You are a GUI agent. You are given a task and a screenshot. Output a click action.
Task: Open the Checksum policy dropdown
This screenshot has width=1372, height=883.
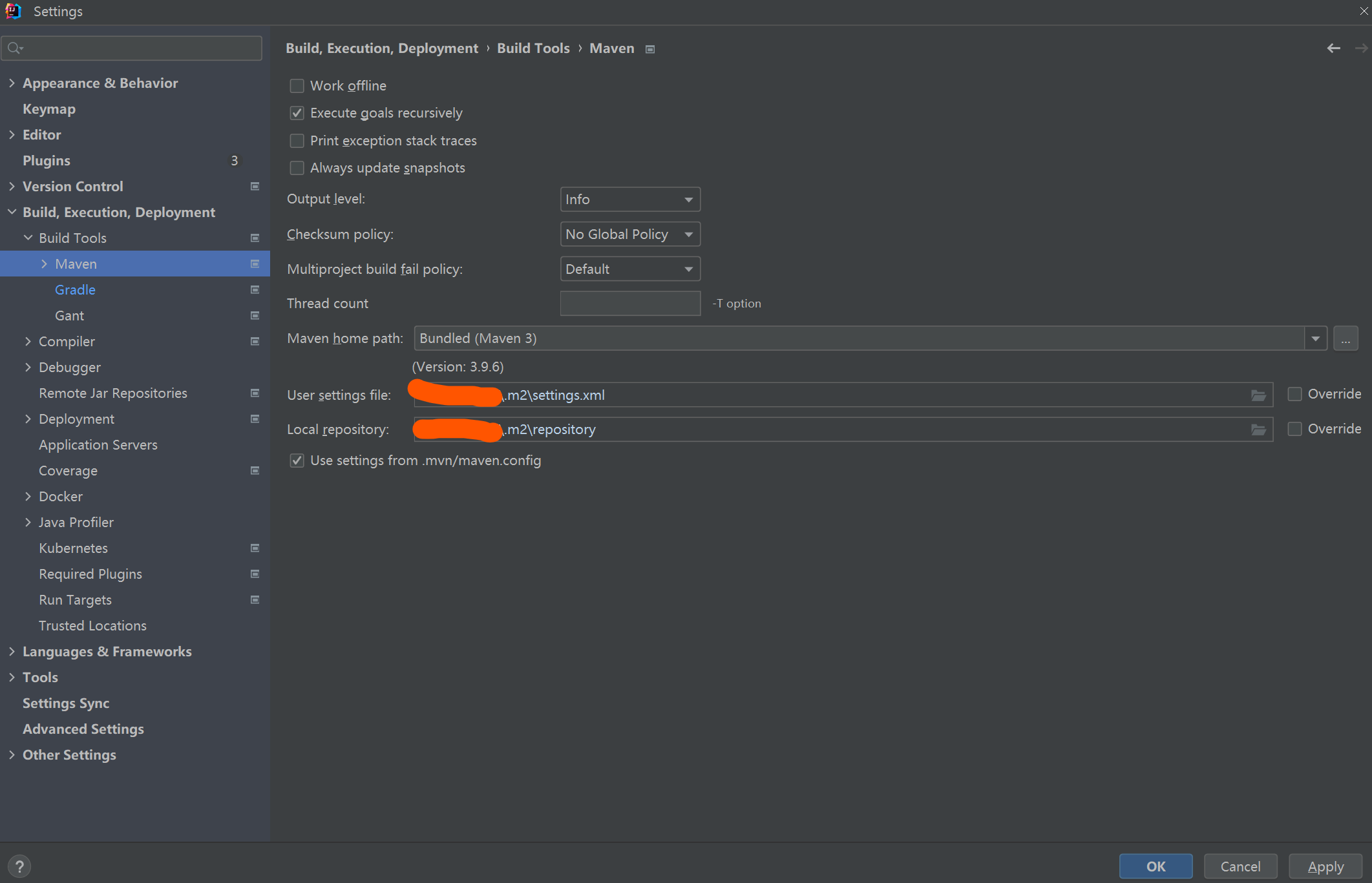coord(629,234)
